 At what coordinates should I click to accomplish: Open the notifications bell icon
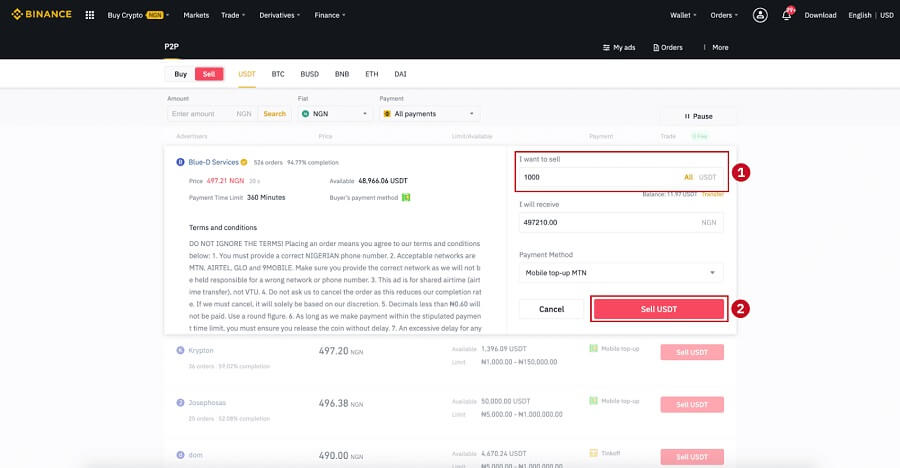(x=786, y=15)
